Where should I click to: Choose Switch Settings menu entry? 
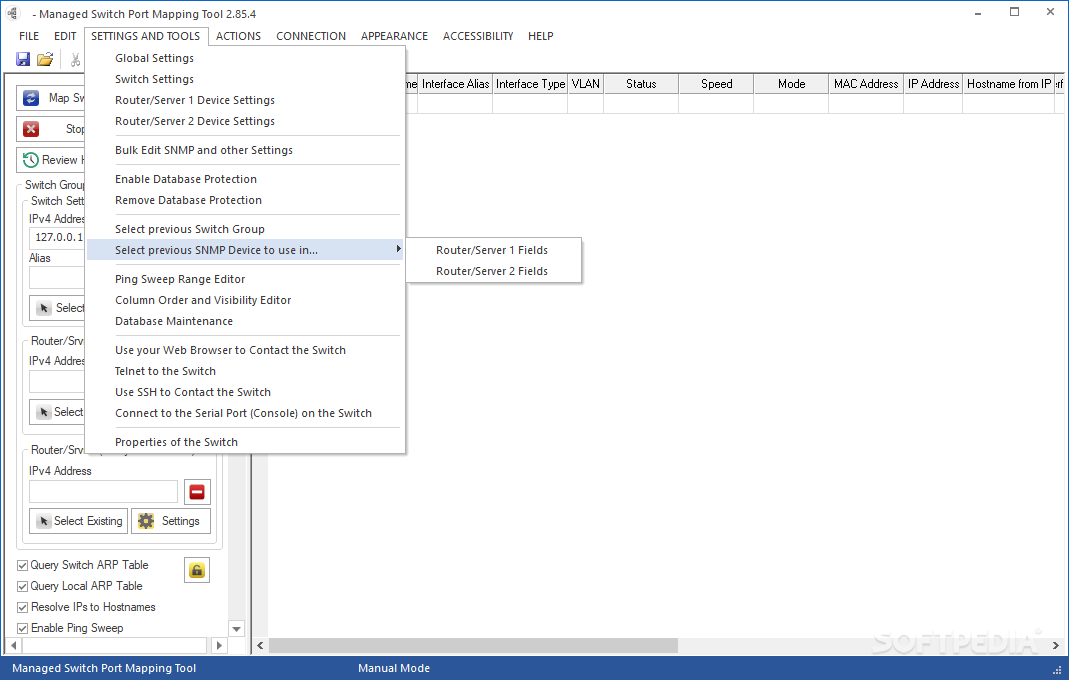[x=245, y=80]
